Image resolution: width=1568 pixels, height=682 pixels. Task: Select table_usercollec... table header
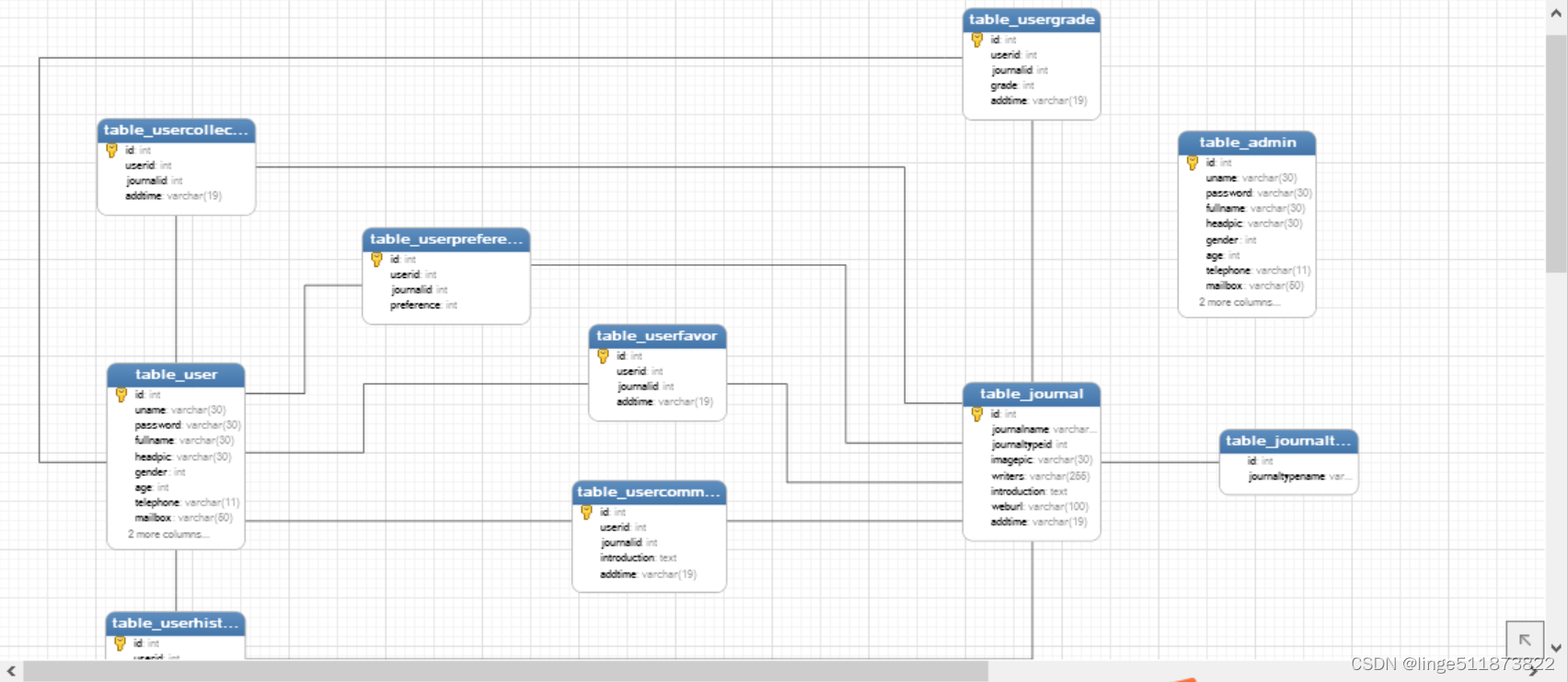[176, 131]
